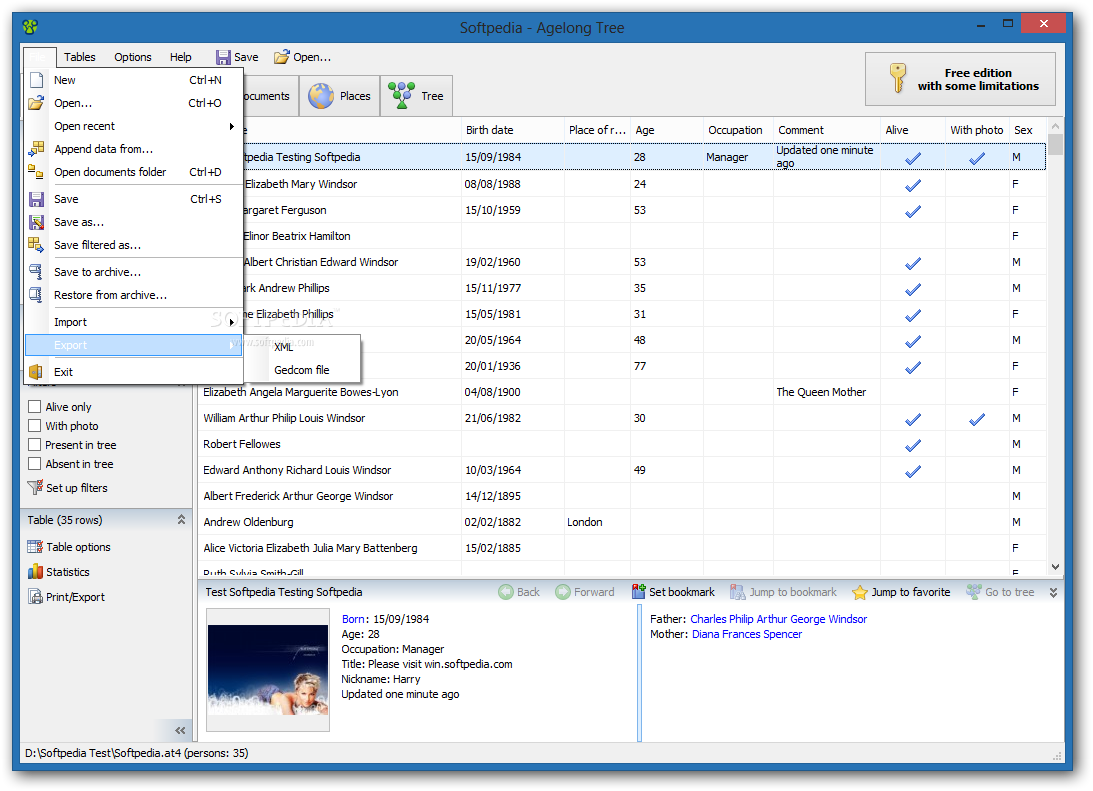Toggle Alive checkmark for Edward Anthony Richard Louis
The width and height of the screenshot is (1093, 791).
click(x=912, y=471)
